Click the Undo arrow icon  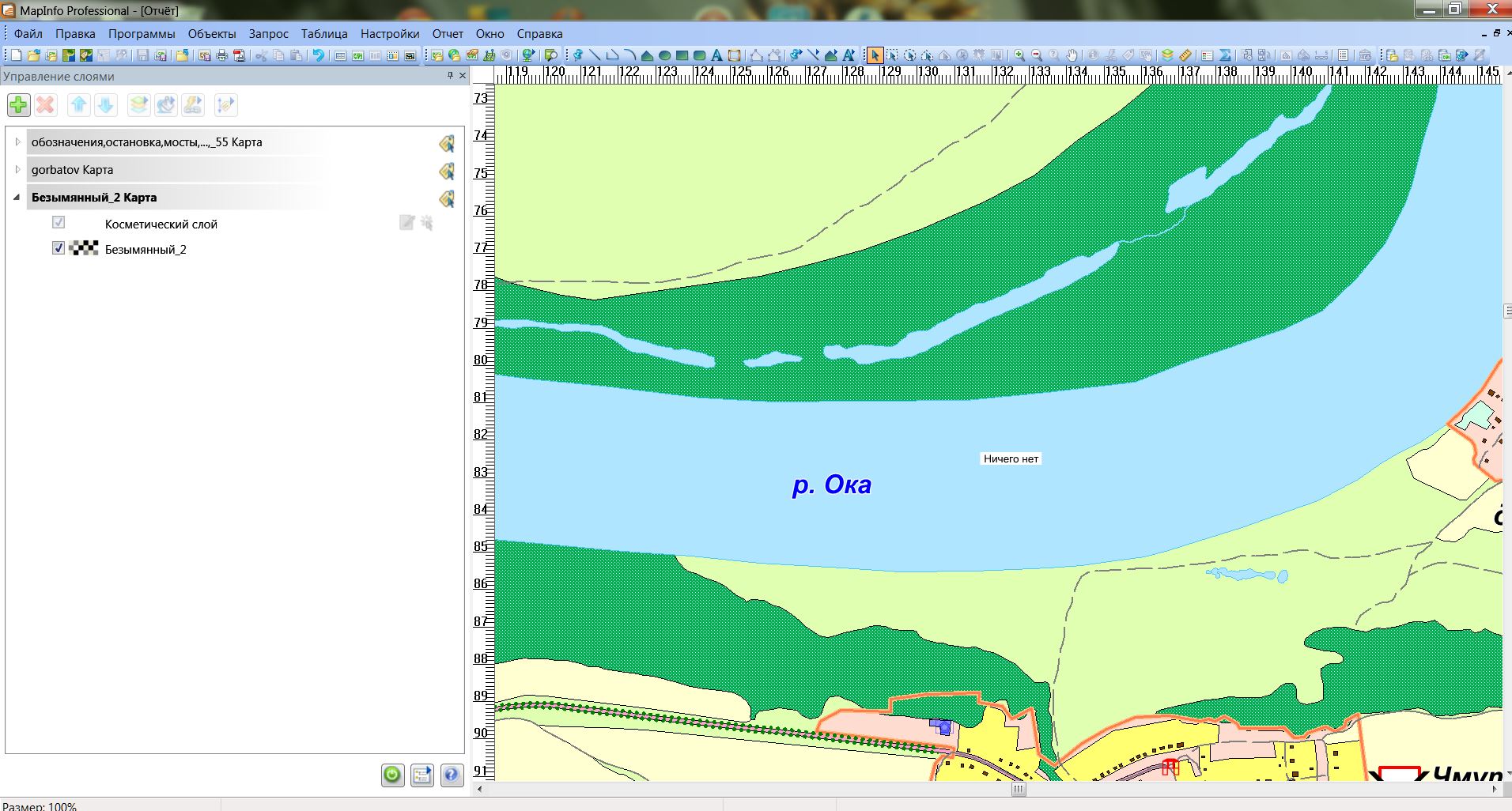click(318, 55)
